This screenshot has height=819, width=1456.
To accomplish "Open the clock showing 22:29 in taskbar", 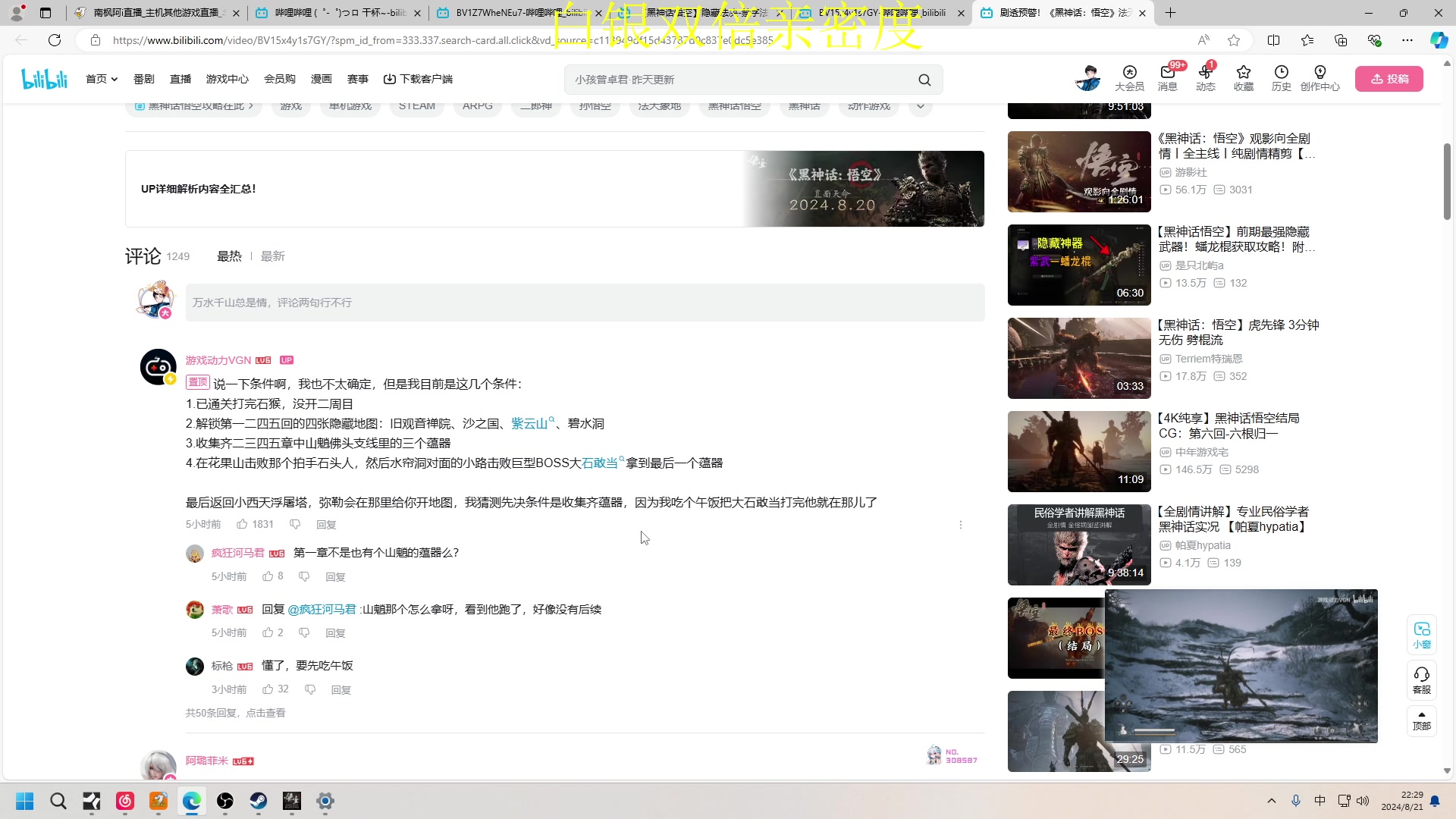I will tap(1402, 801).
